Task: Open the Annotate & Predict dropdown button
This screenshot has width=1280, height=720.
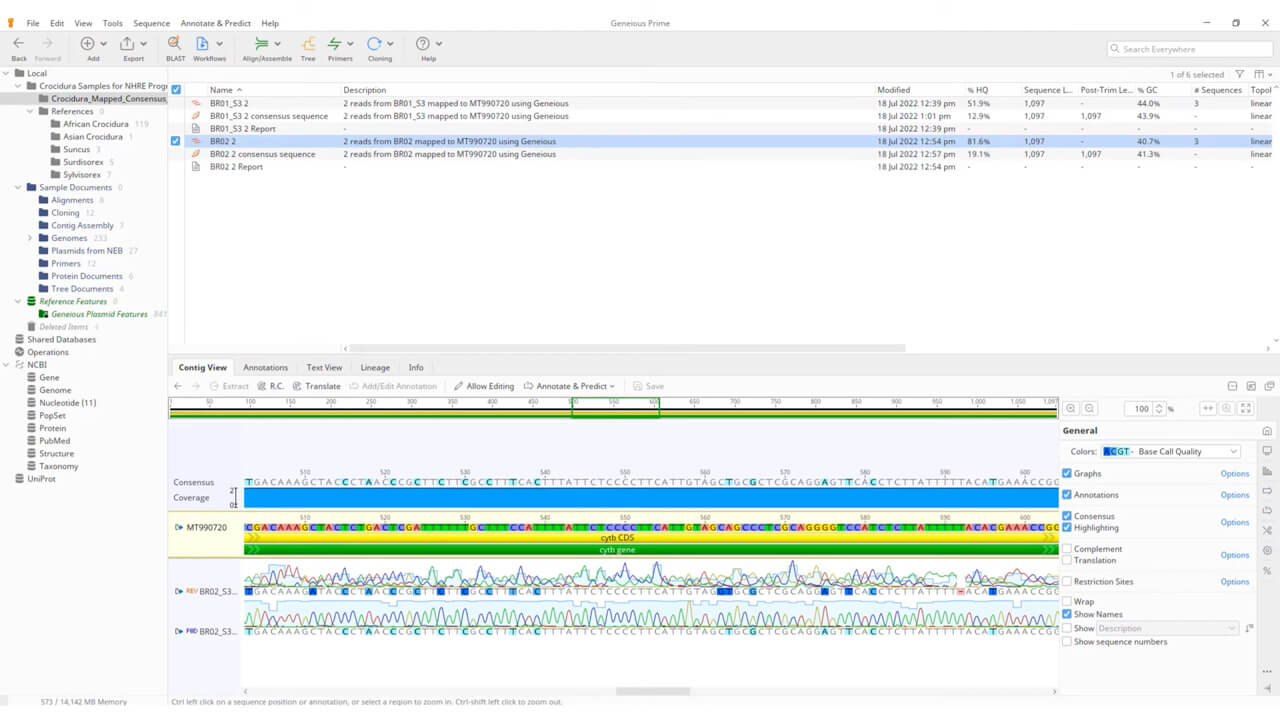Action: click(570, 386)
